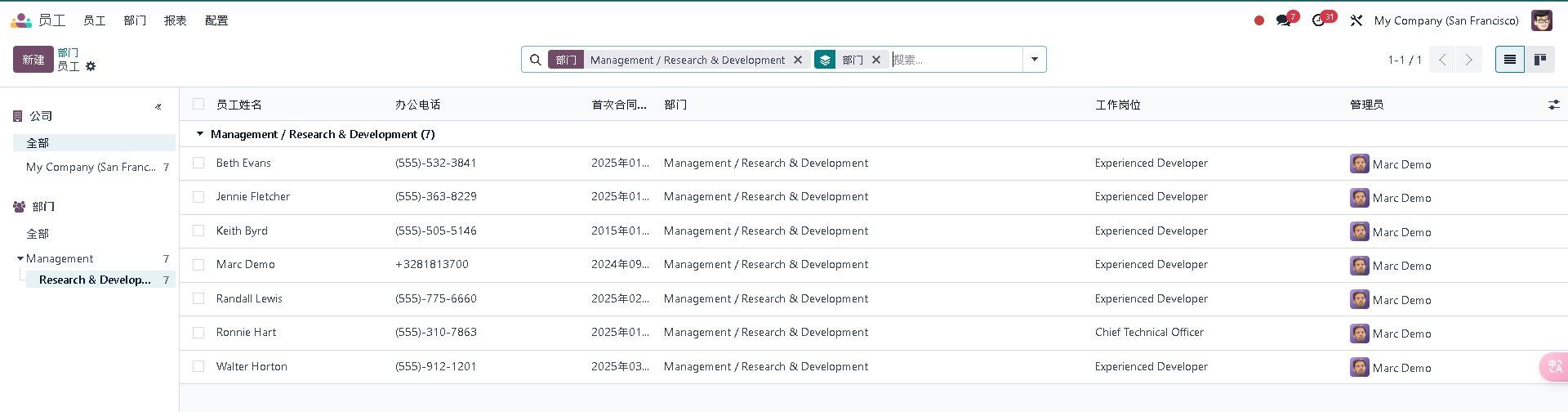The image size is (1568, 412).
Task: Select the checkbox for Beth Evans
Action: [198, 163]
